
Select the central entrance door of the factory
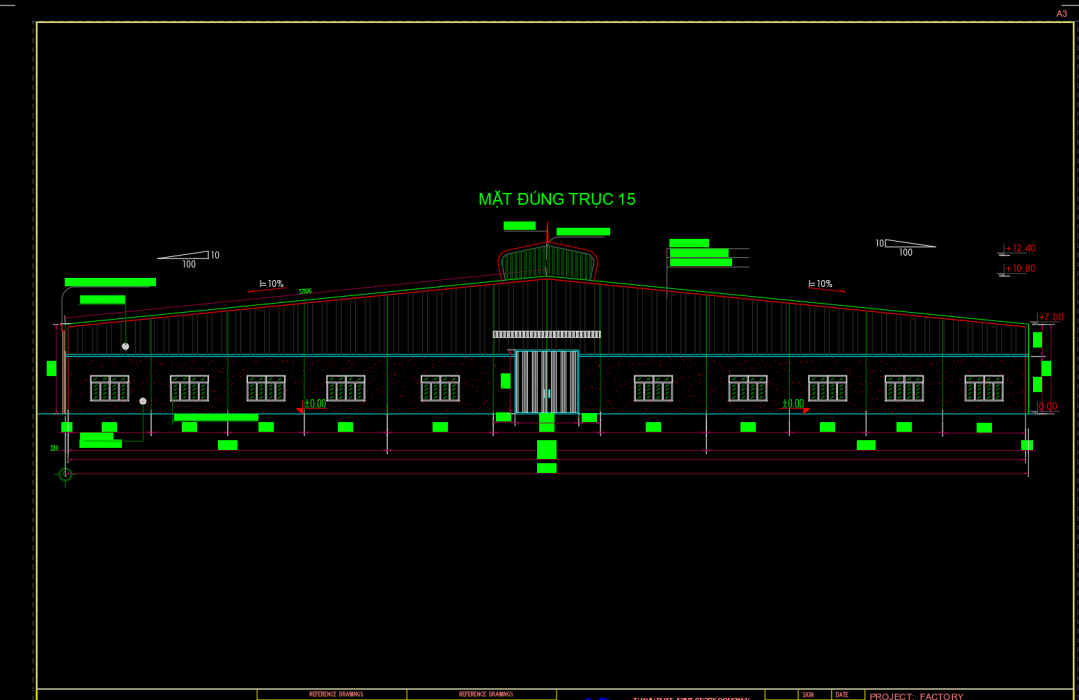click(x=547, y=382)
